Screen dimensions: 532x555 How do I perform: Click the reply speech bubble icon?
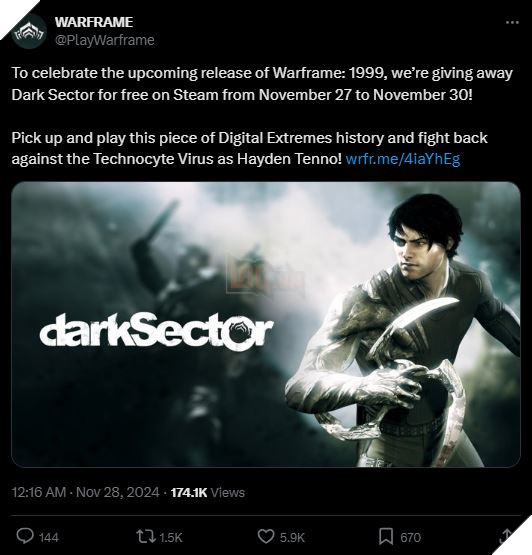[25, 537]
